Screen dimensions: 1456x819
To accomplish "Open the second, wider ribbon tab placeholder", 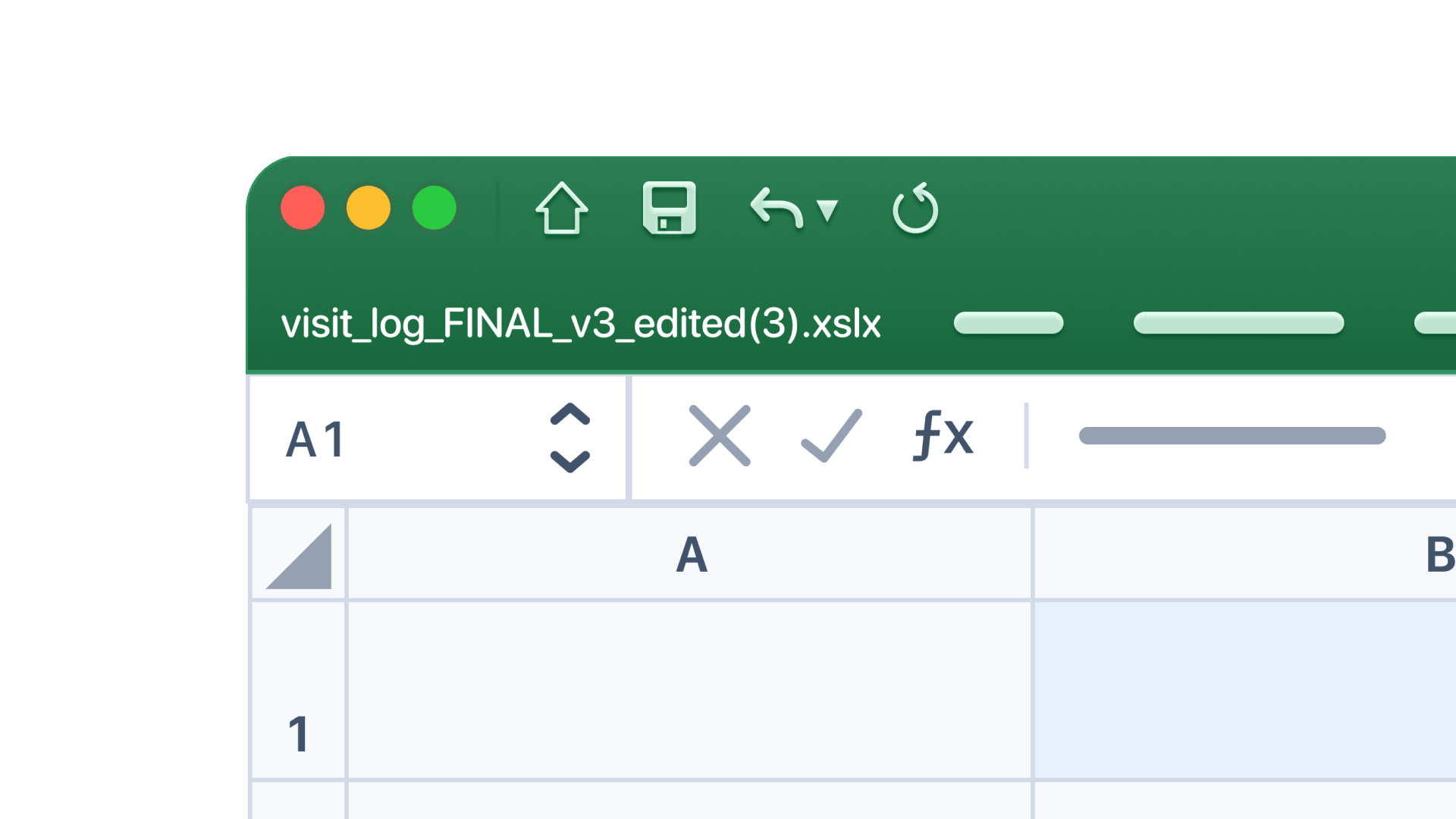I will [x=1238, y=323].
